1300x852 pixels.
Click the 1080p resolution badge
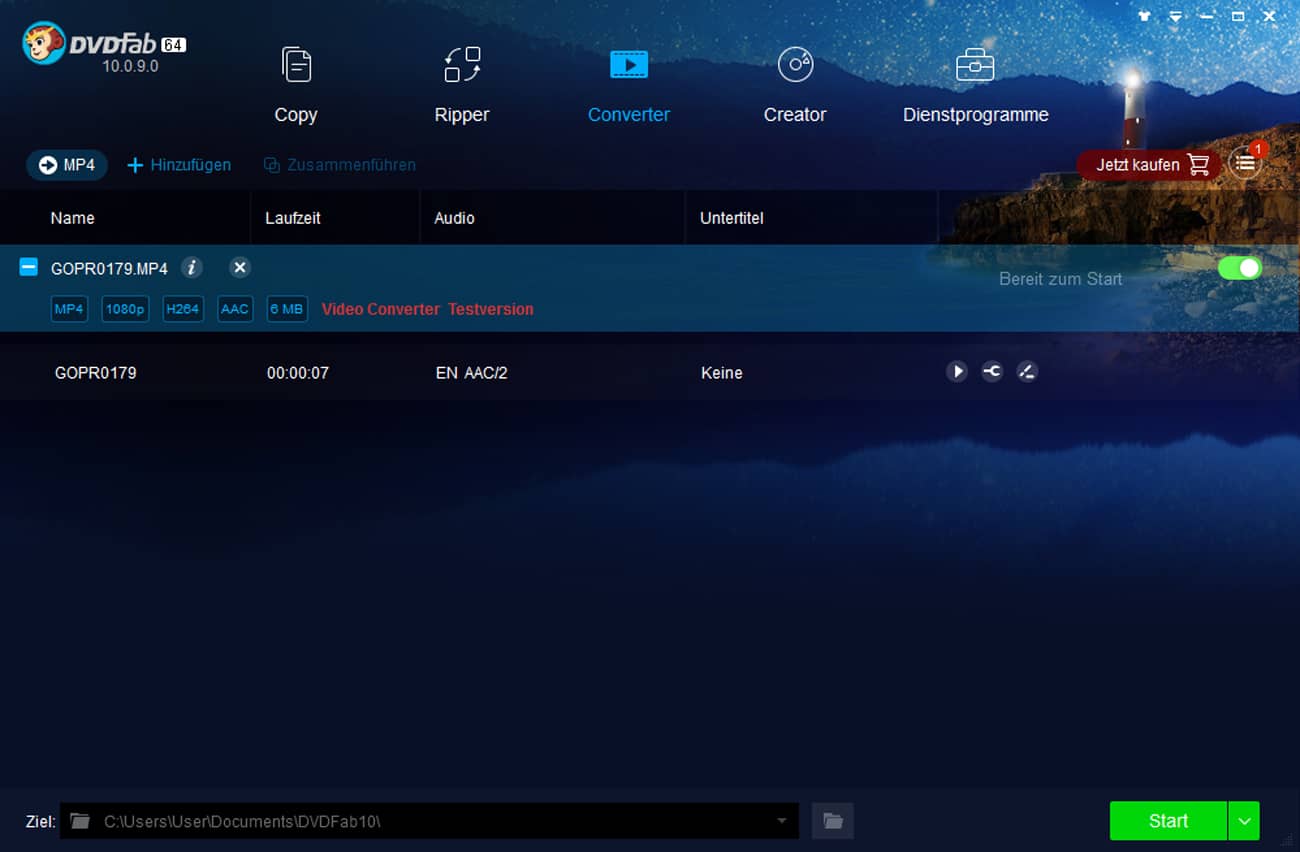coord(125,309)
